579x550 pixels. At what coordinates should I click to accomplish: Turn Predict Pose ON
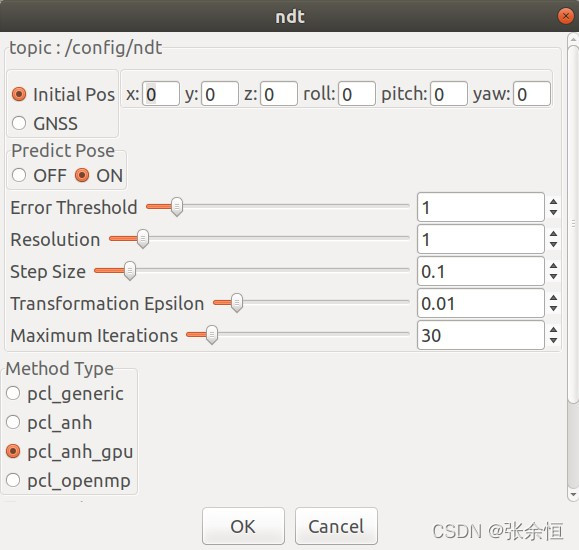point(82,175)
